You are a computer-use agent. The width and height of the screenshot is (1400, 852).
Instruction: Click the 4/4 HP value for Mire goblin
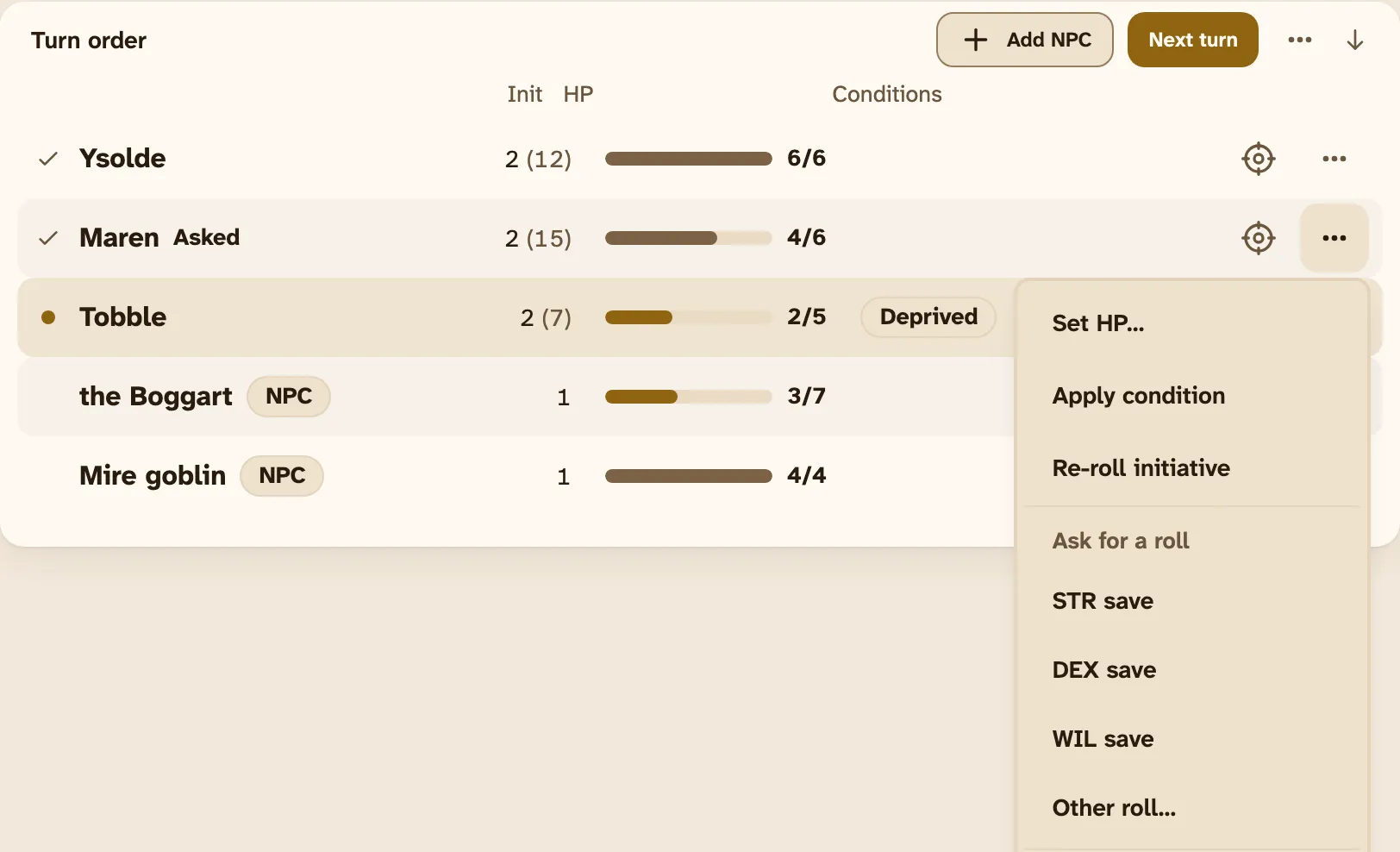tap(807, 475)
